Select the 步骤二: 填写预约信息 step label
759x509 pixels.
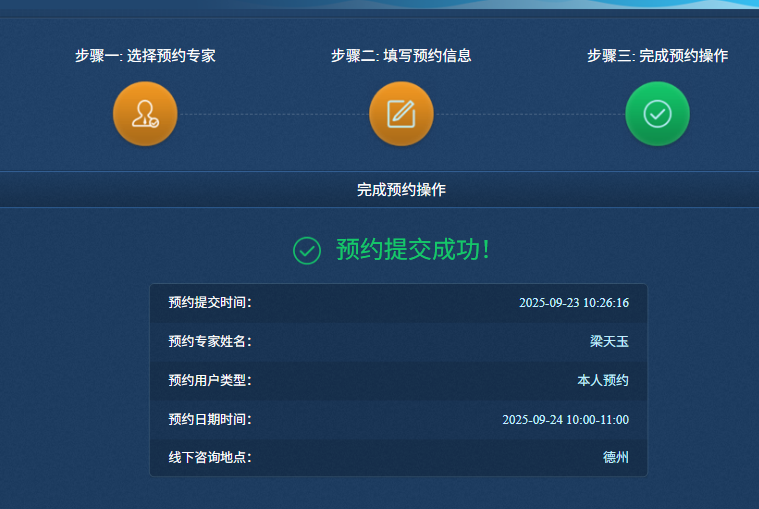point(401,56)
